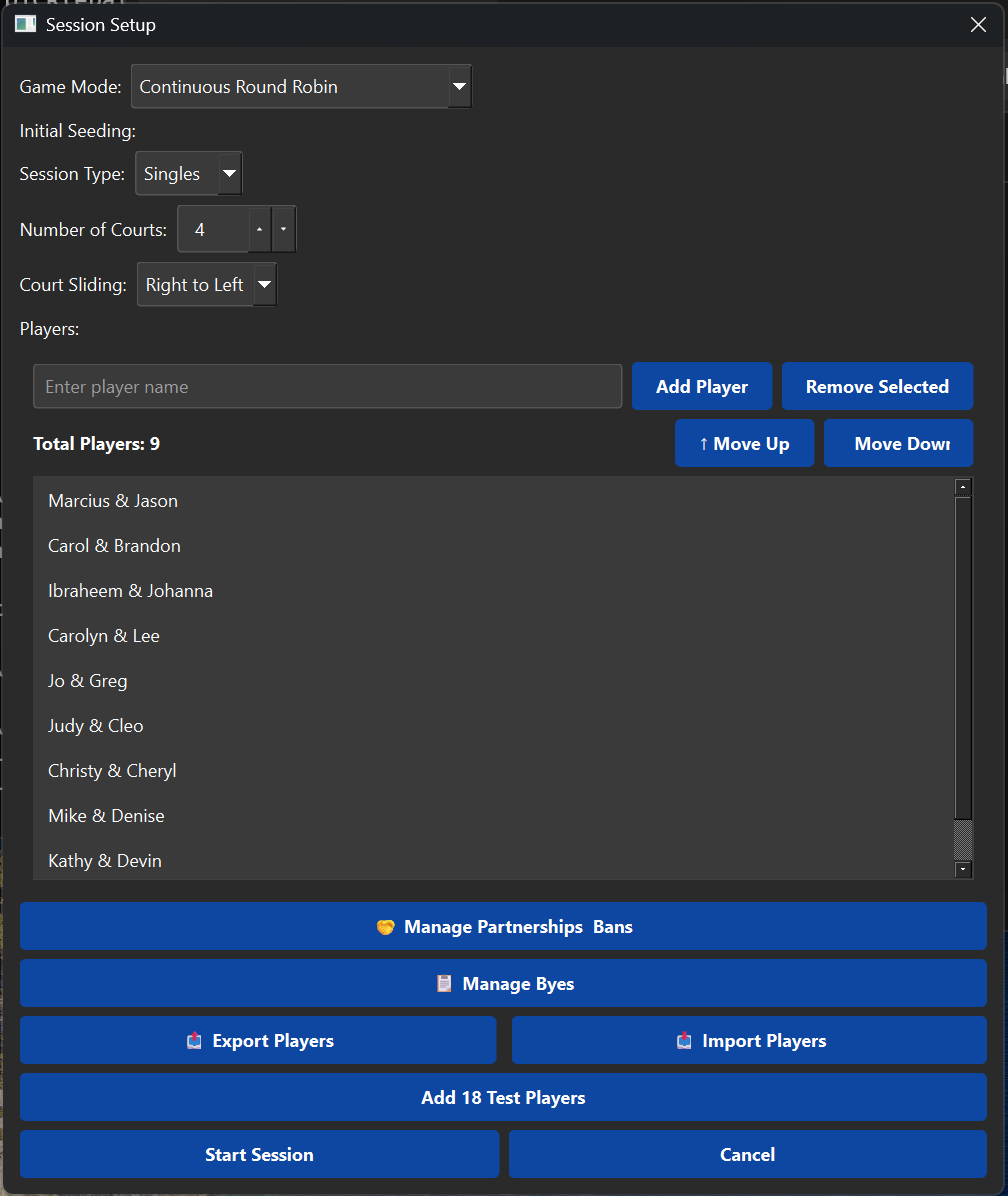Image resolution: width=1008 pixels, height=1196 pixels.
Task: Click the handshake icon on Manage Partnerships Bans
Action: tap(386, 926)
